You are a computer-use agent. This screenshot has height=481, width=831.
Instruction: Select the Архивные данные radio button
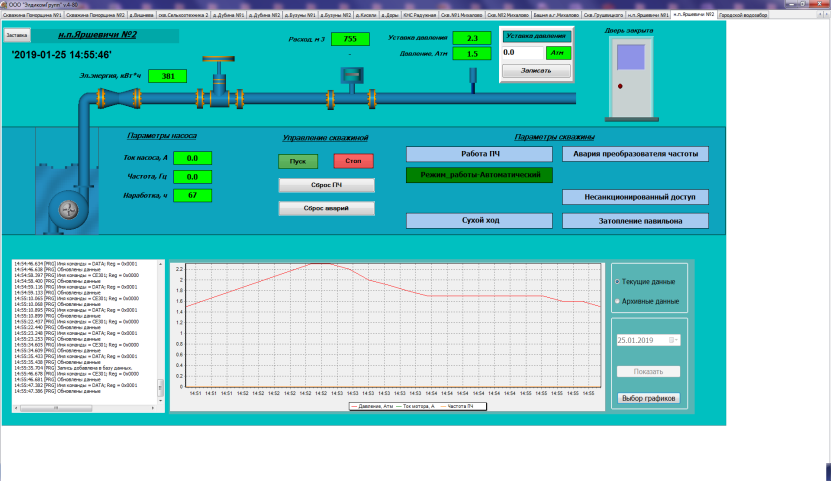617,301
